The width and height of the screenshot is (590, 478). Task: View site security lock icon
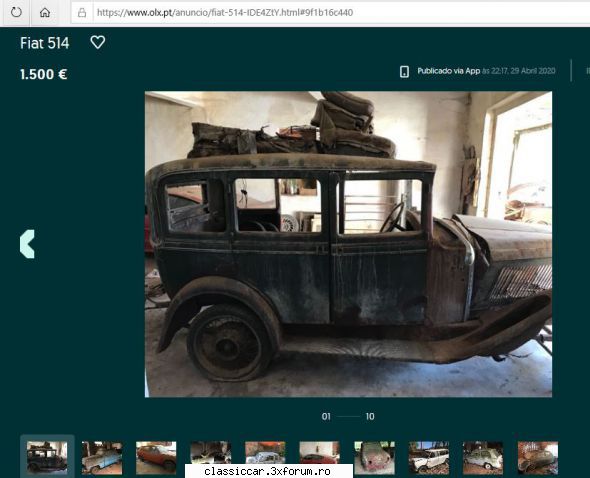(82, 13)
